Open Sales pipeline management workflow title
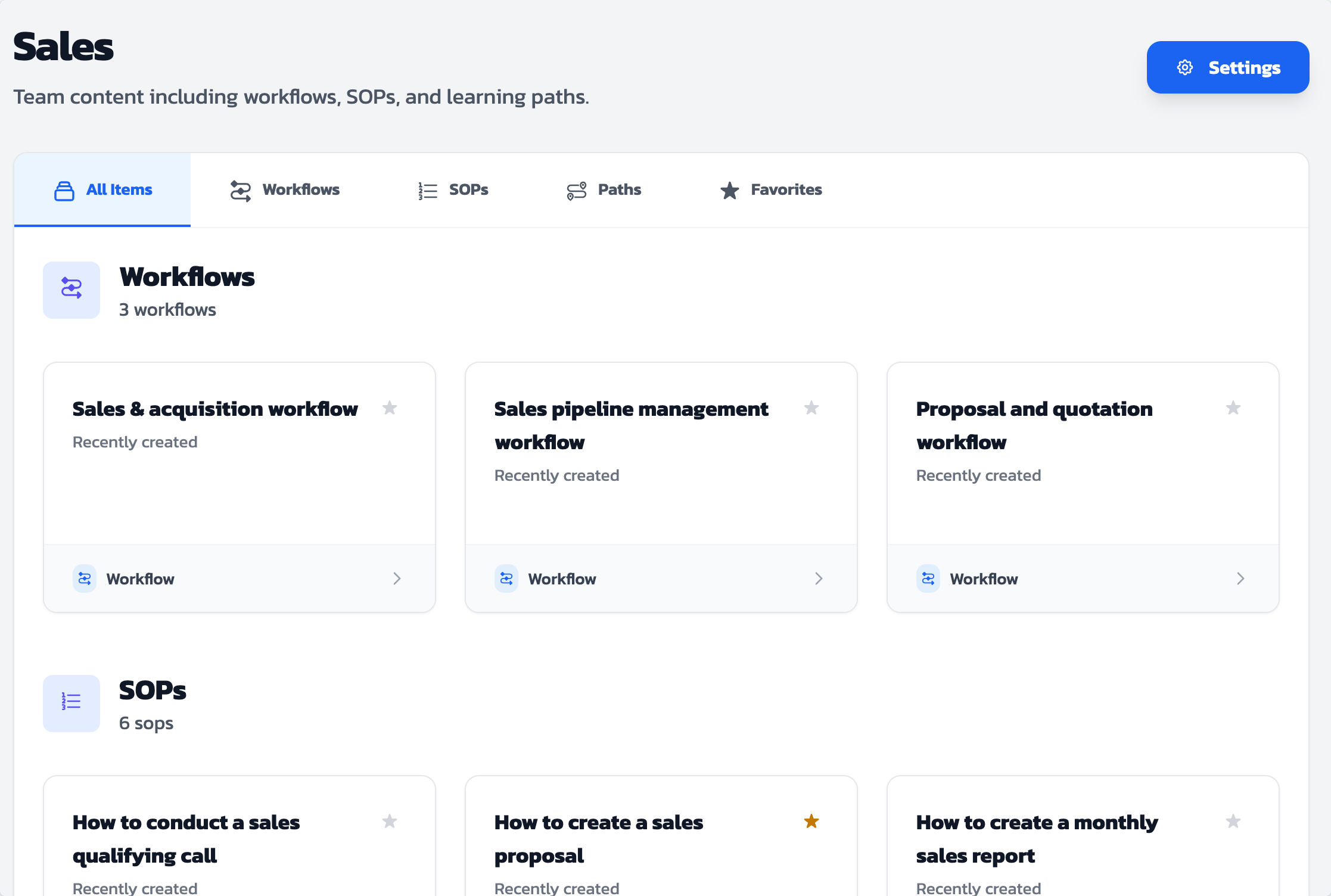 tap(631, 425)
